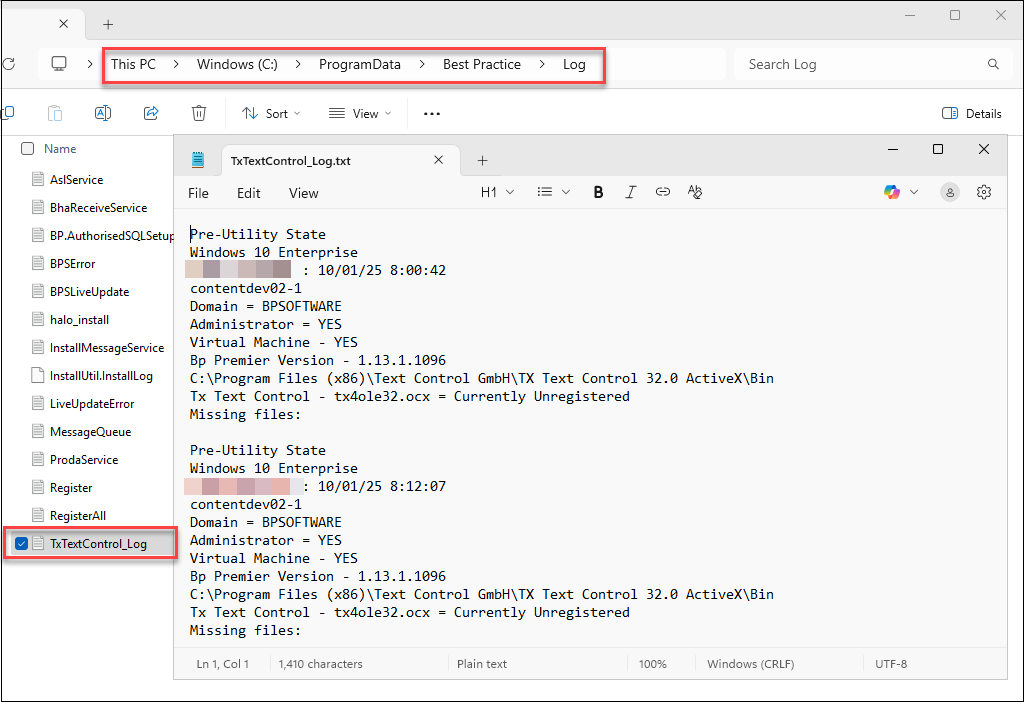Image resolution: width=1024 pixels, height=702 pixels.
Task: Toggle the Details pane button
Action: 972,114
